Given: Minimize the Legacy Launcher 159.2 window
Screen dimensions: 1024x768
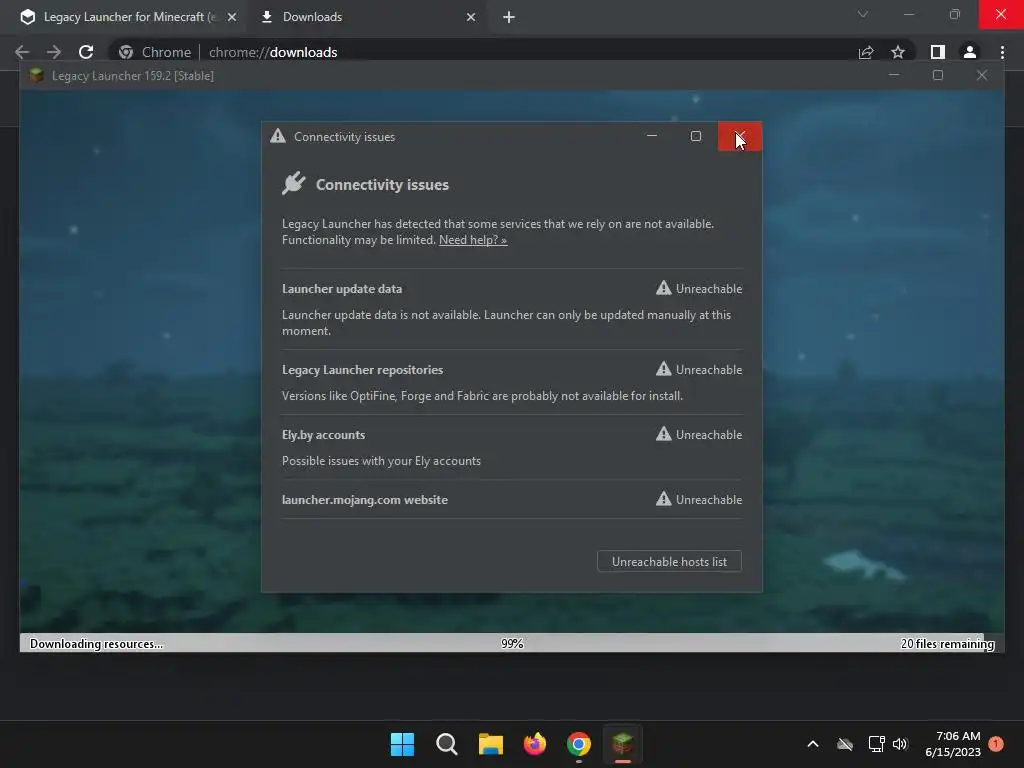Looking at the screenshot, I should coord(894,75).
